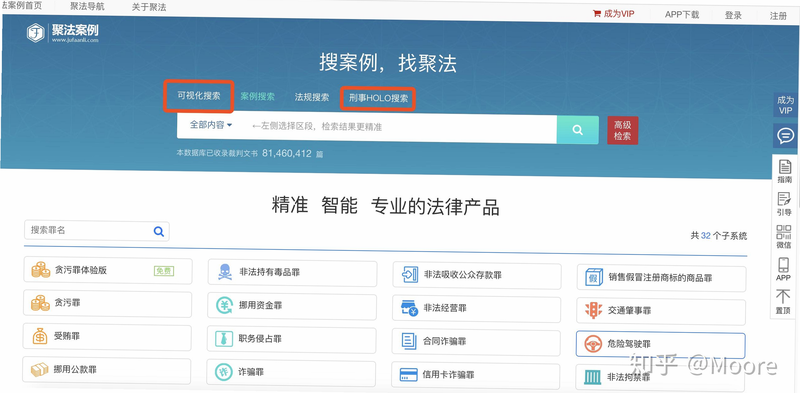This screenshot has height=393, width=800.
Task: Click the 登录 link
Action: [733, 15]
